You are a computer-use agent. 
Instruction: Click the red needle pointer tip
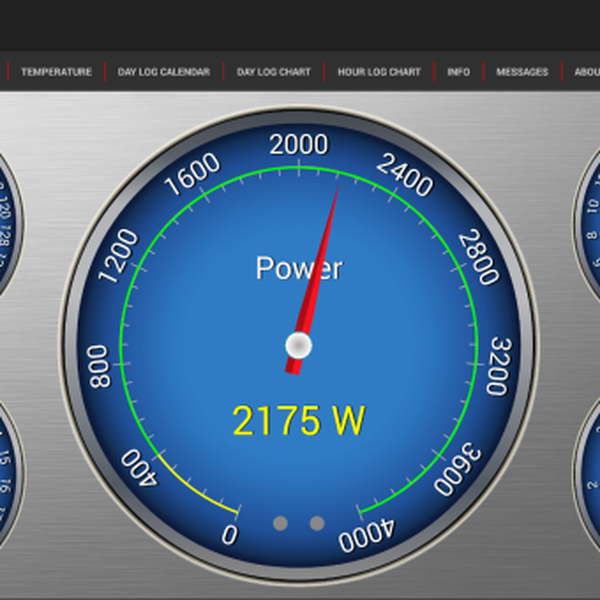click(336, 190)
